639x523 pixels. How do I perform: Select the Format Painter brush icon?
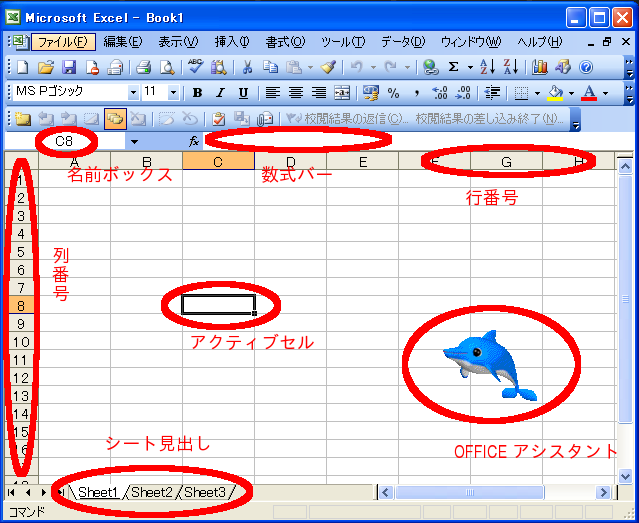[327, 67]
